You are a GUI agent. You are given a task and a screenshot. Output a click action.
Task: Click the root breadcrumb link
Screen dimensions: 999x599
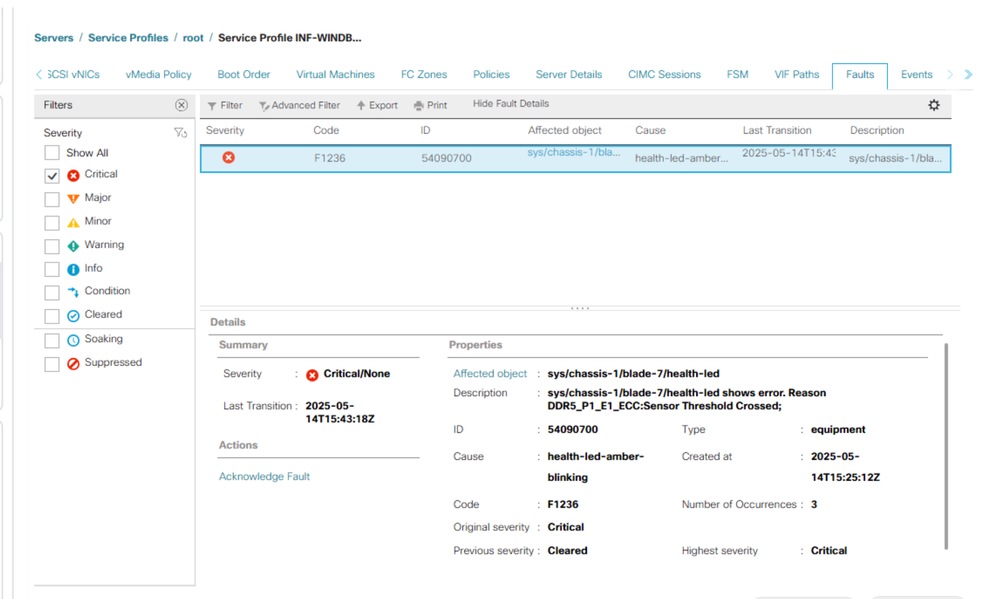click(193, 38)
